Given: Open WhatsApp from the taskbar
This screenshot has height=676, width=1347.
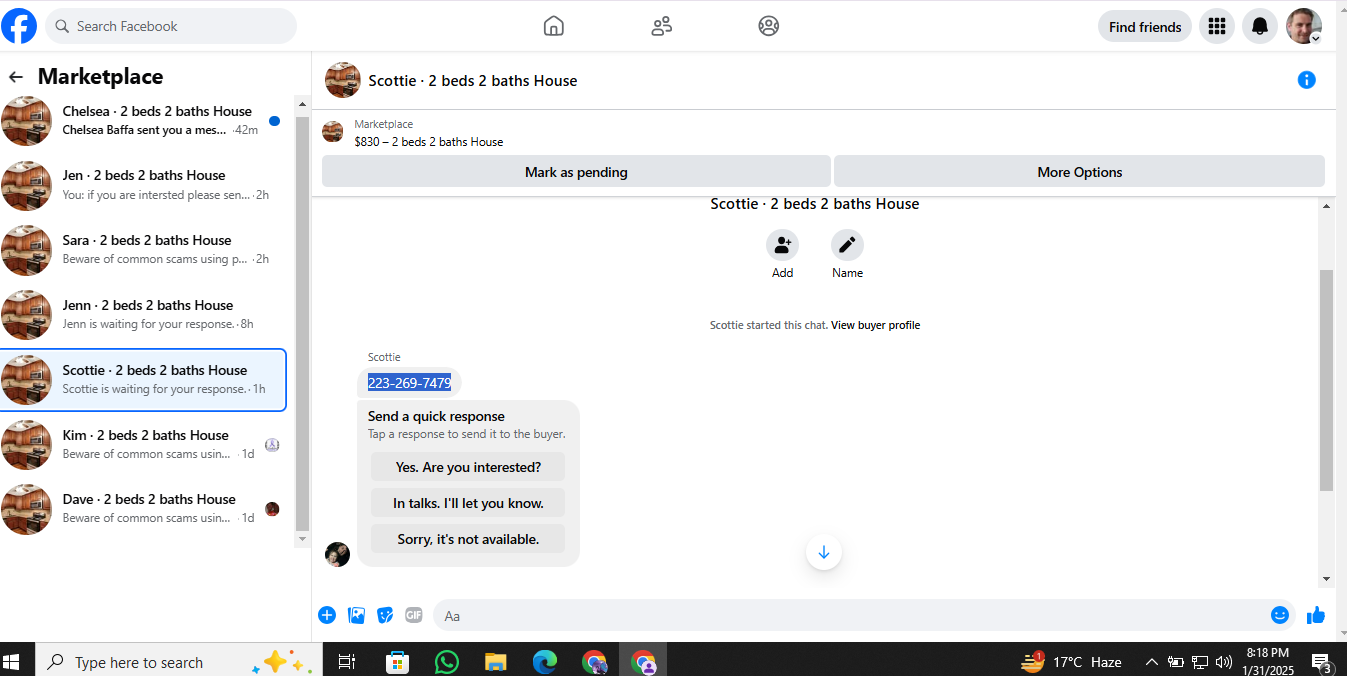Looking at the screenshot, I should [x=446, y=662].
